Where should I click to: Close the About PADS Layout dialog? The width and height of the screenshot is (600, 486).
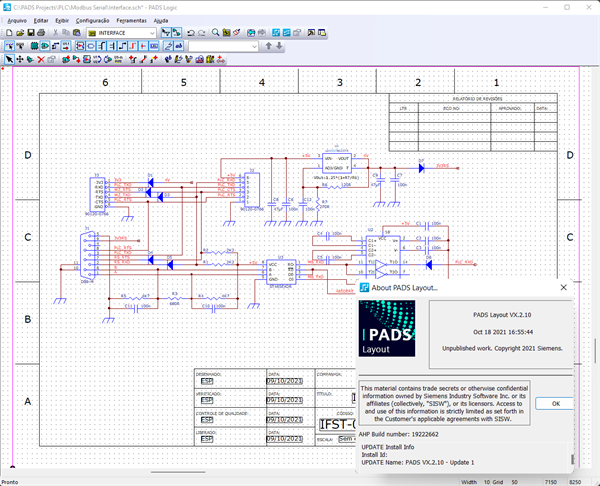click(563, 287)
